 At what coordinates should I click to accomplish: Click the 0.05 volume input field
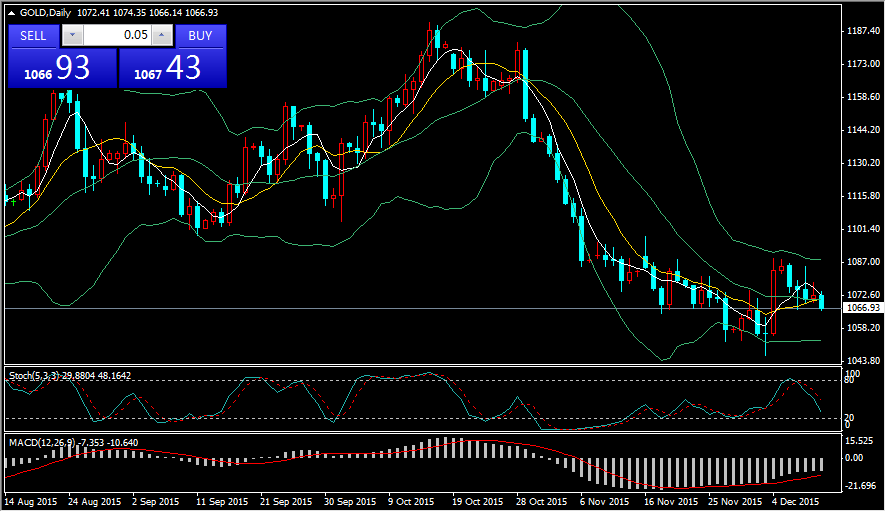click(117, 35)
